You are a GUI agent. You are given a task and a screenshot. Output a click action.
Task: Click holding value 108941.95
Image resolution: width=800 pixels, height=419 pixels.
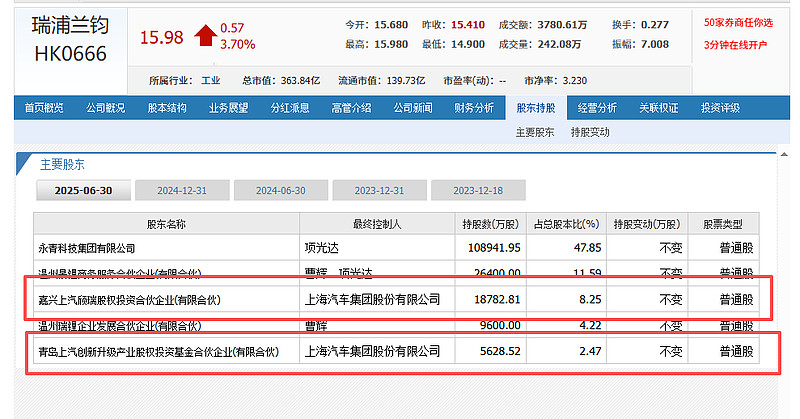point(494,248)
